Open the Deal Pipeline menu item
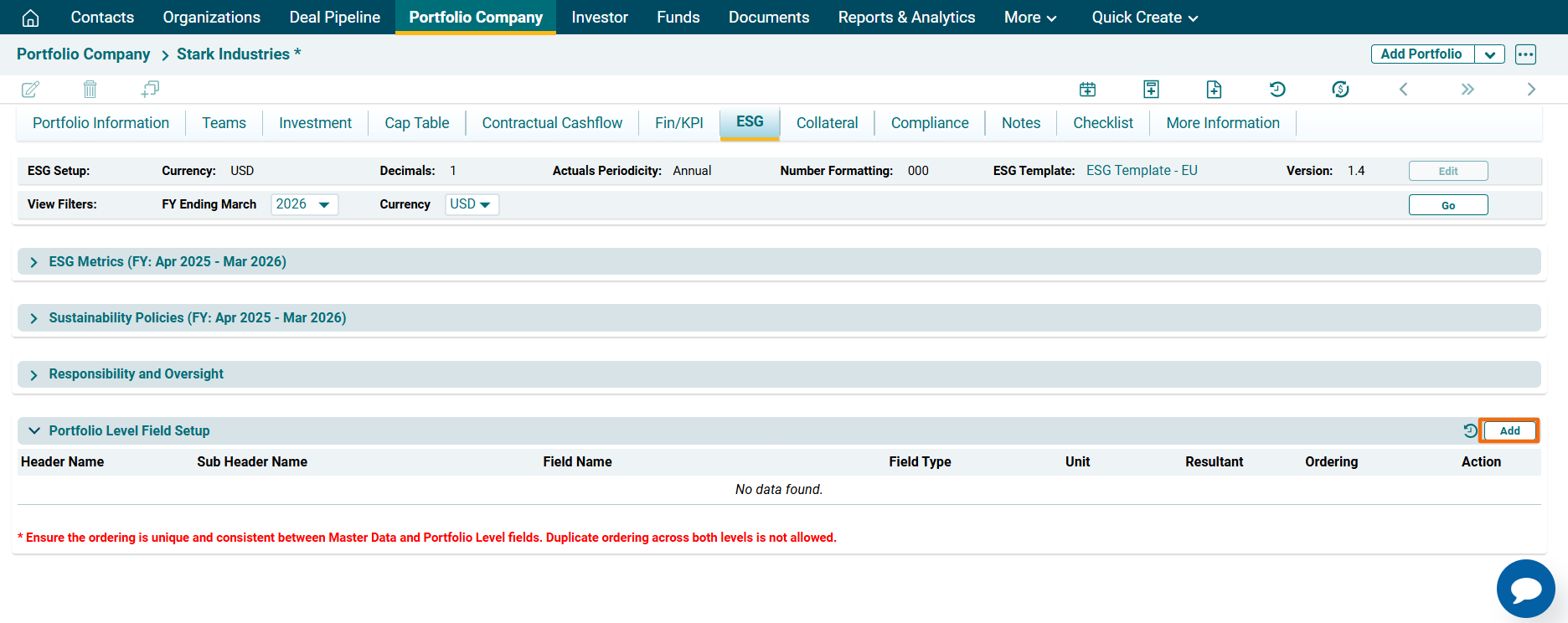Viewport: 1568px width, 623px height. point(334,18)
